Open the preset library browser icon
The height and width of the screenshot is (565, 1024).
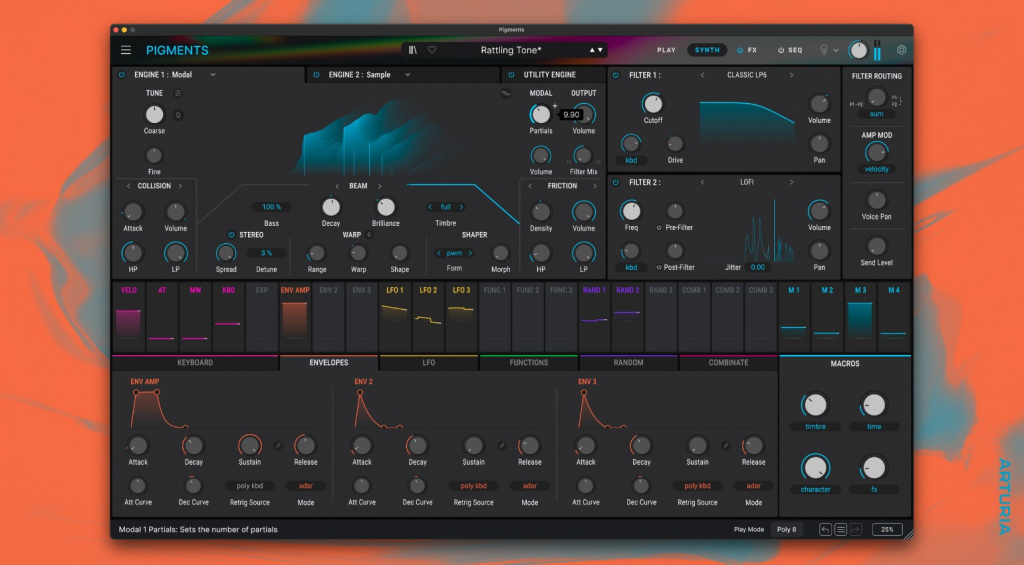point(413,50)
